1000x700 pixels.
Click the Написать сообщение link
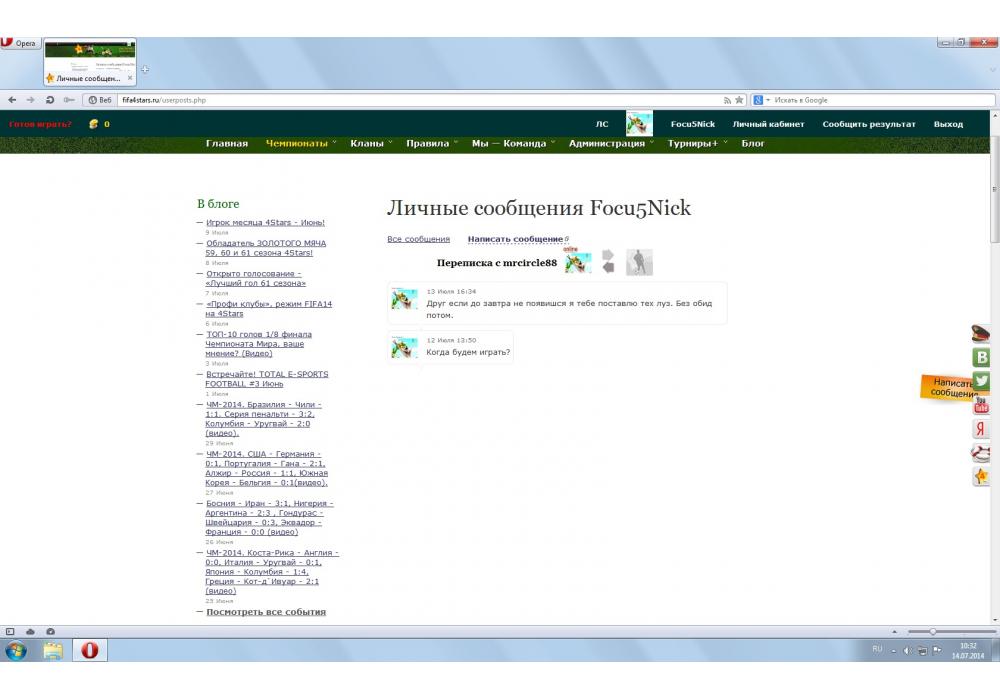pyautogui.click(x=515, y=239)
